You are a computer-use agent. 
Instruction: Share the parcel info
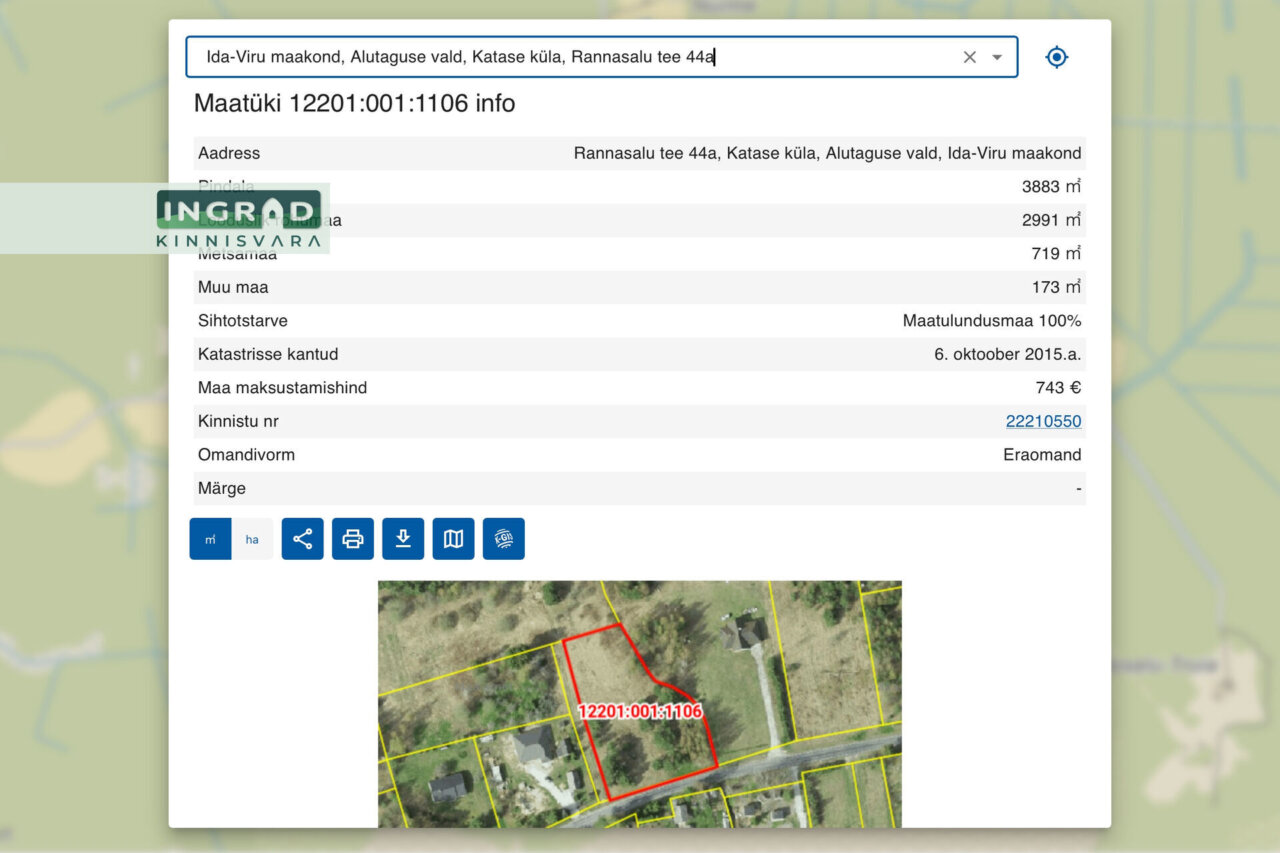point(303,539)
